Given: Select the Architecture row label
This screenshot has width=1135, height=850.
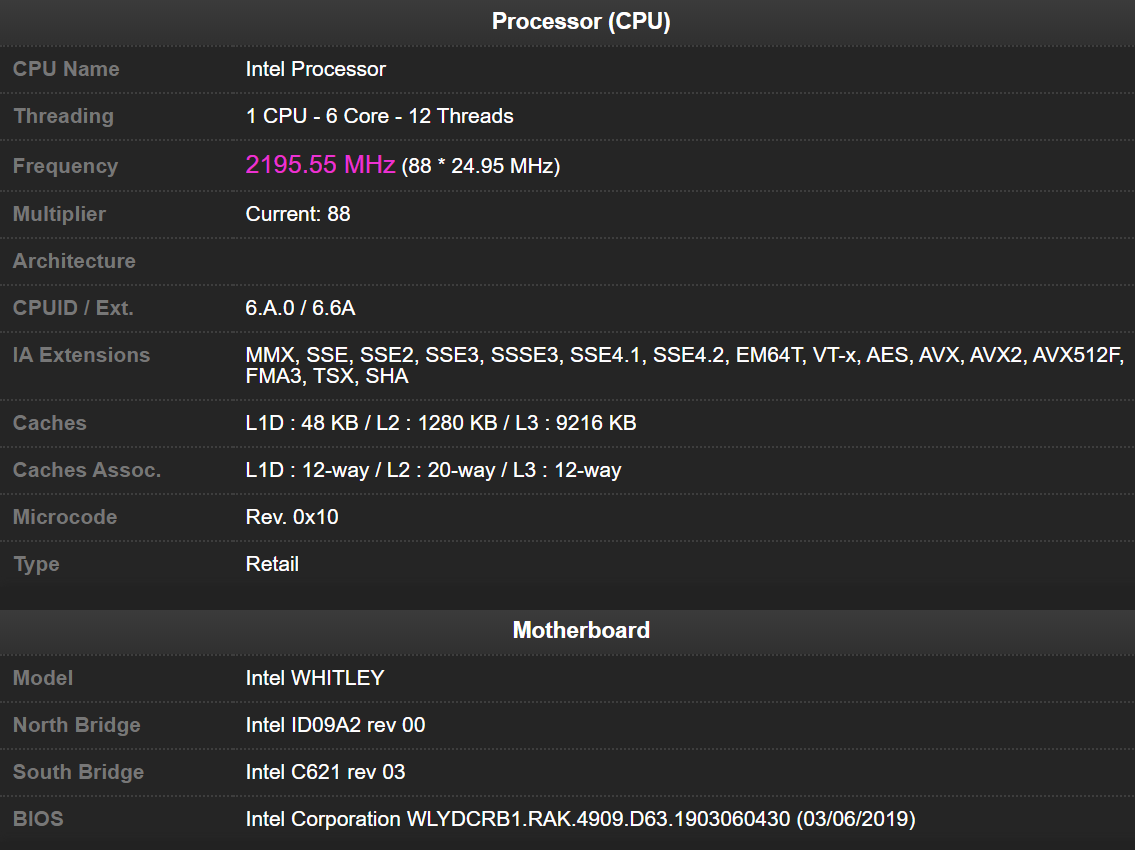Looking at the screenshot, I should coord(74,261).
